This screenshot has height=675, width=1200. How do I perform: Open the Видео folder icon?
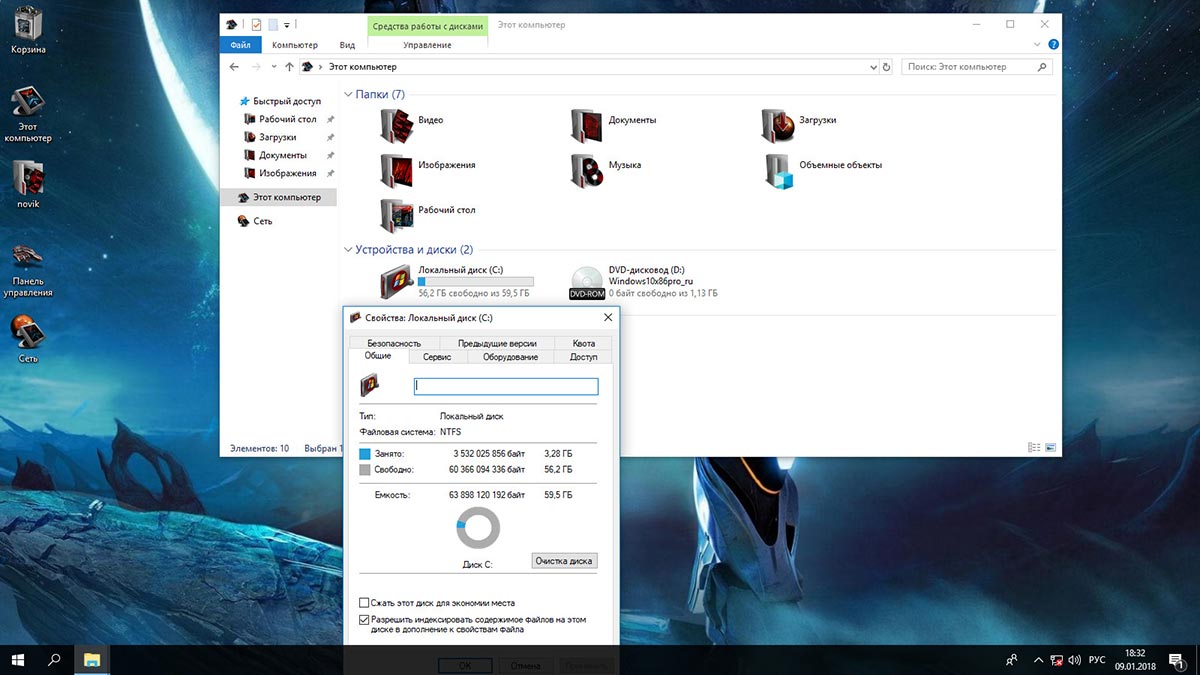pyautogui.click(x=397, y=122)
